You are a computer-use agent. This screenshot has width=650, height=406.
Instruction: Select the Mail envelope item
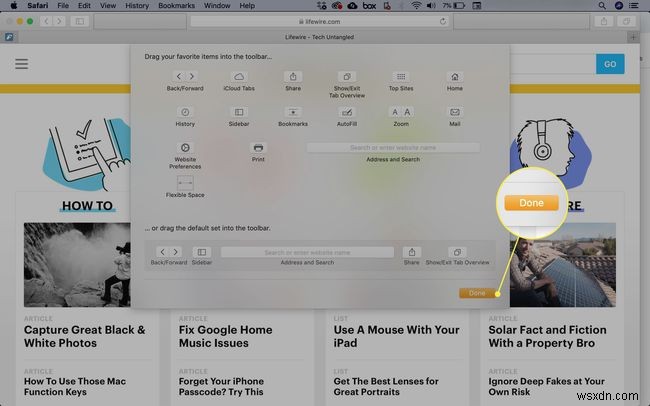[455, 117]
